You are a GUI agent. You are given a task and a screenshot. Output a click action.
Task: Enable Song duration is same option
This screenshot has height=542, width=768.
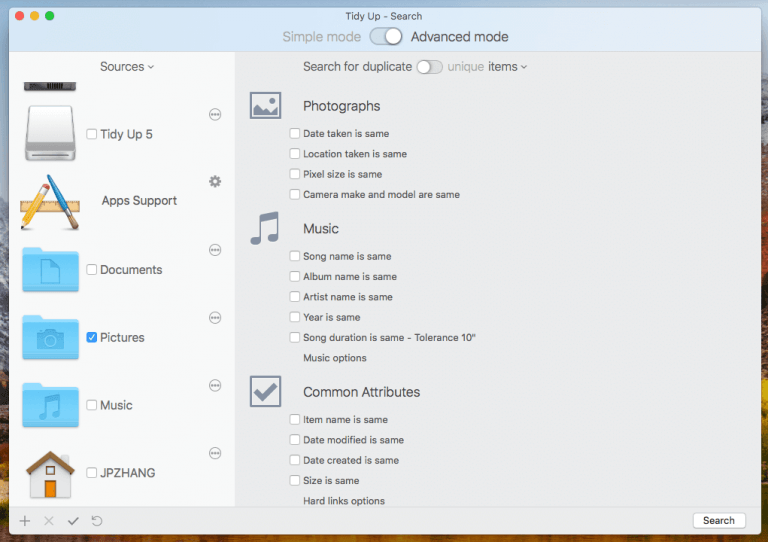[295, 337]
